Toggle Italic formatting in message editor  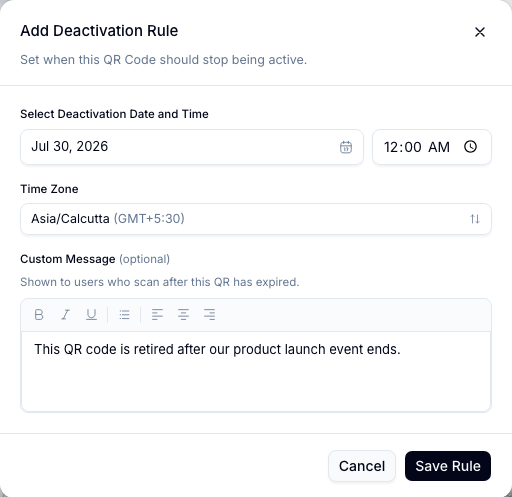click(x=65, y=315)
